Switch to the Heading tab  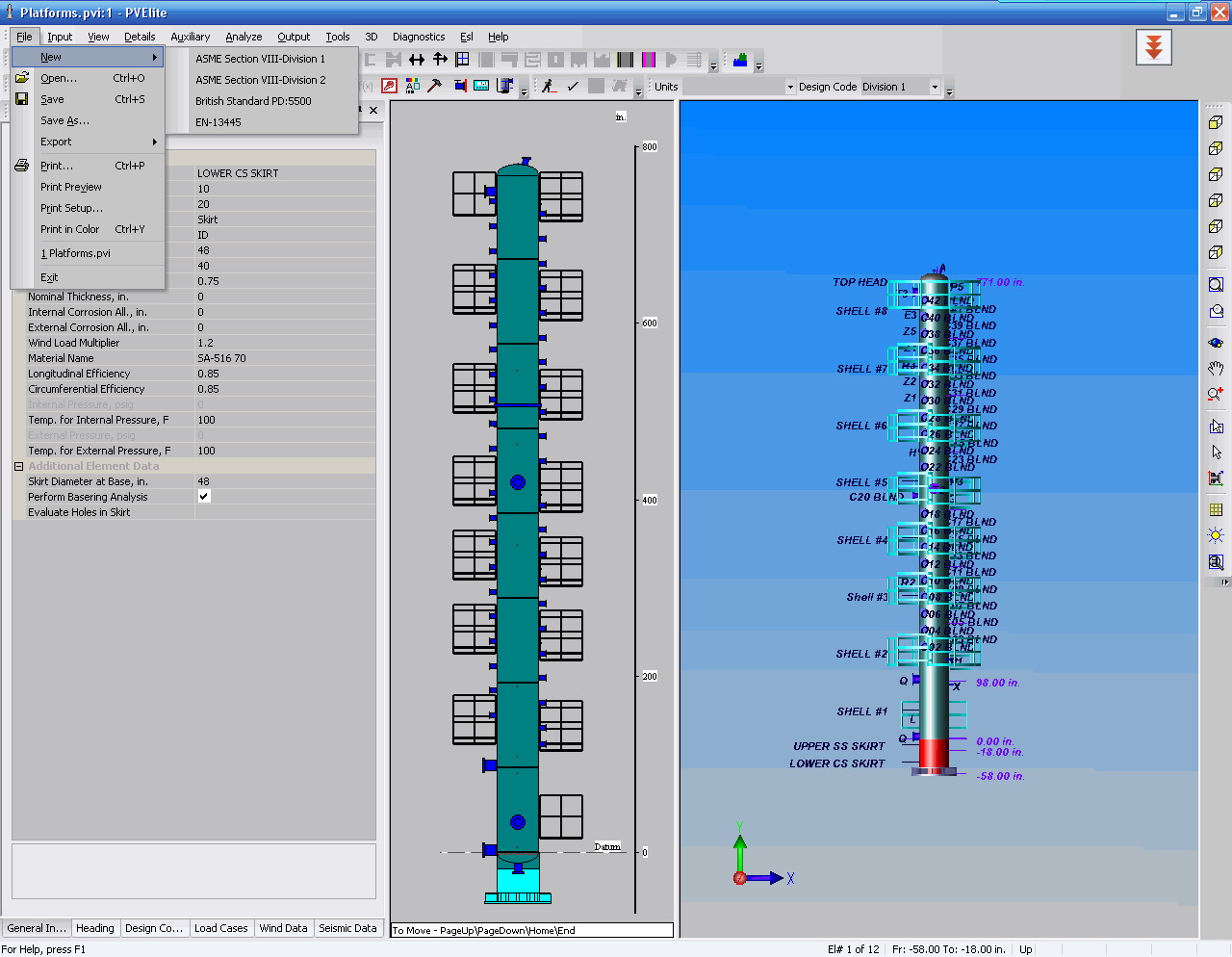[x=95, y=928]
